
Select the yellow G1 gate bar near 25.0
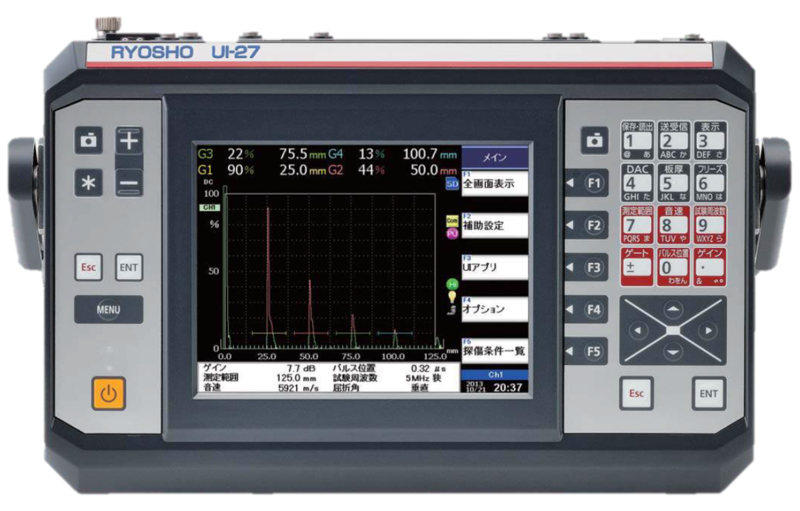tap(269, 333)
